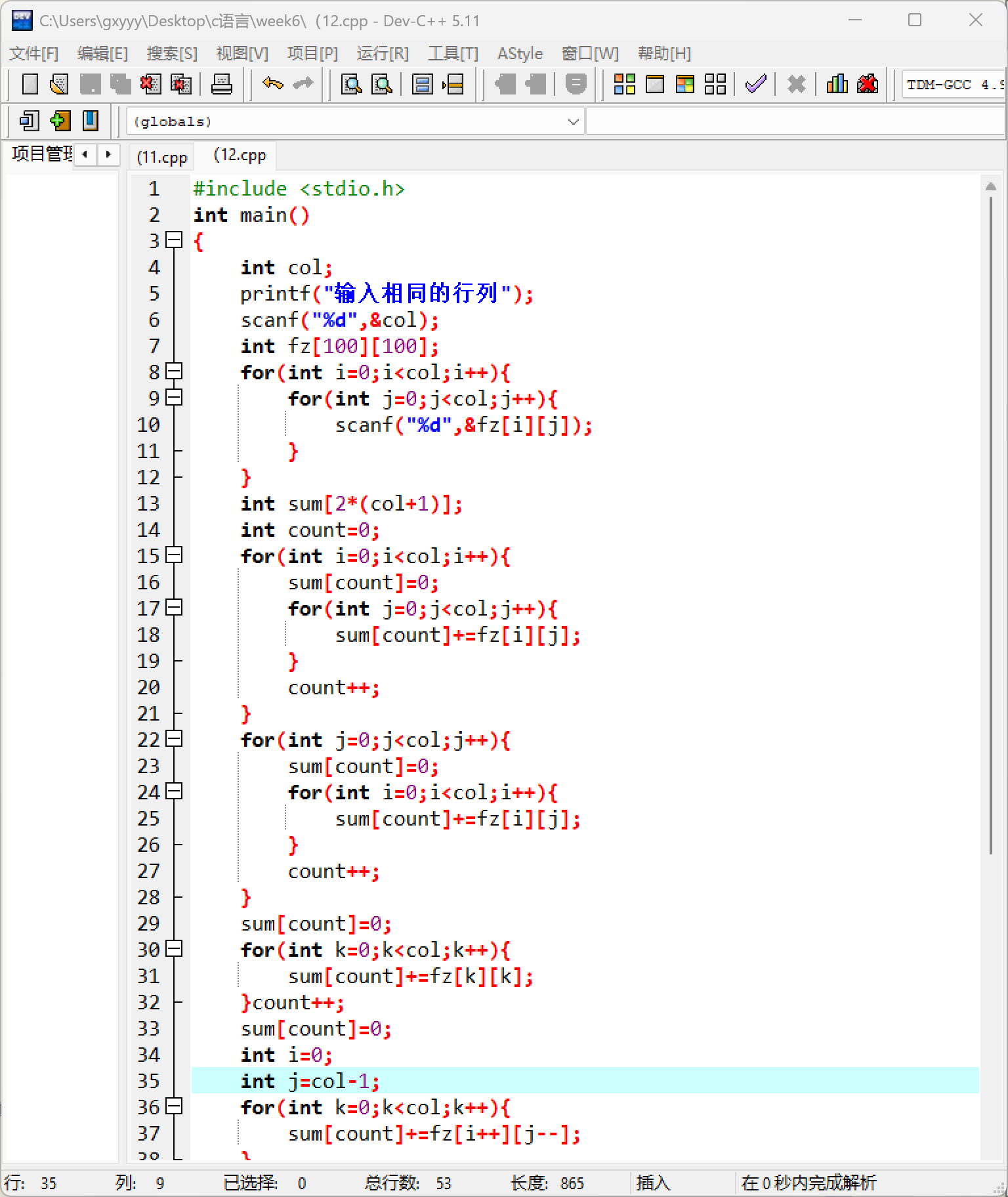This screenshot has width=1008, height=1197.
Task: Click the editor scrollbar up arrow
Action: pos(991,187)
